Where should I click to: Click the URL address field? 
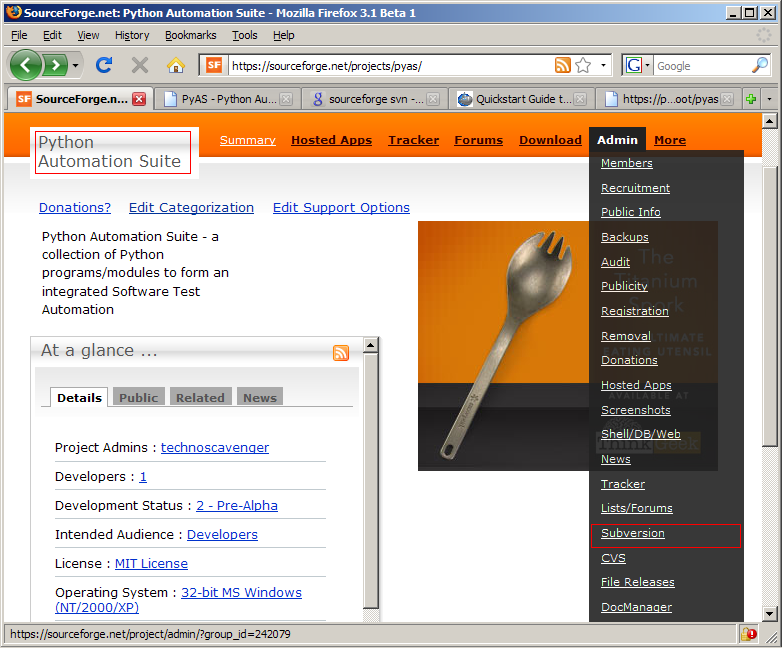[389, 65]
